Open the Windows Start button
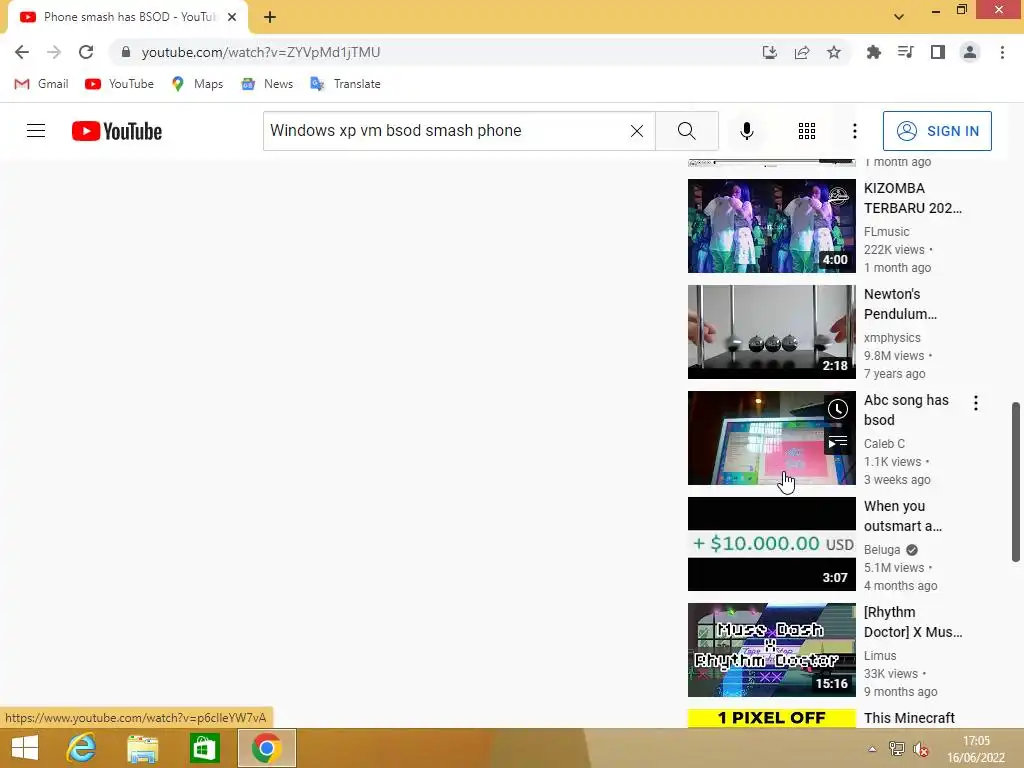Image resolution: width=1024 pixels, height=768 pixels. pos(25,748)
